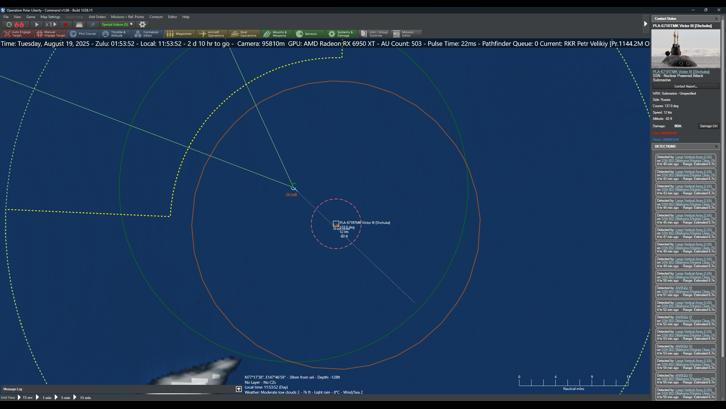This screenshot has height=409, width=726.
Task: Open the Throttle & Altitude window
Action: pyautogui.click(x=115, y=34)
